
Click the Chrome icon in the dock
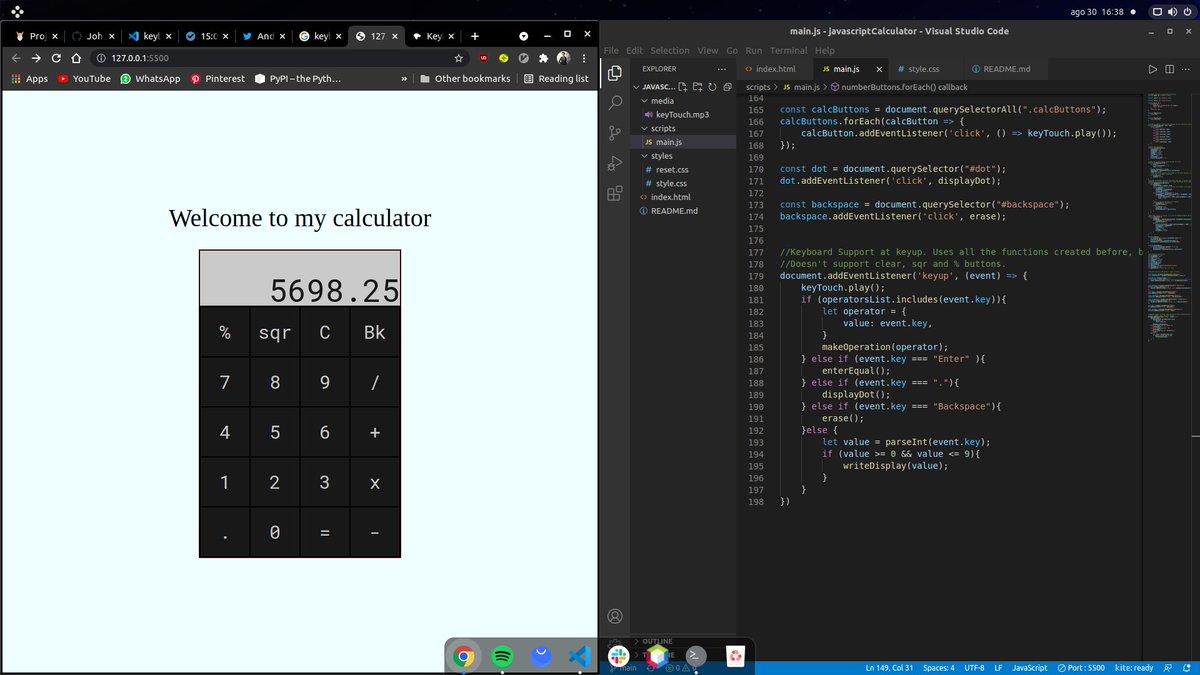pyautogui.click(x=464, y=657)
